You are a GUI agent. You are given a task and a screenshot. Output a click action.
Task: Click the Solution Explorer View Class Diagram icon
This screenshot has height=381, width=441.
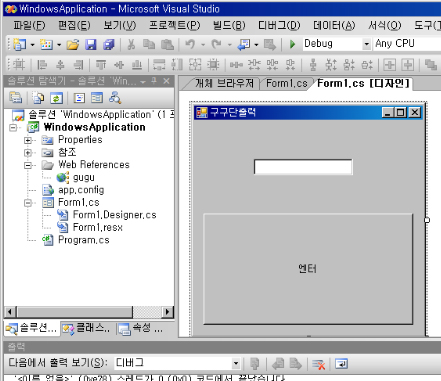[115, 98]
